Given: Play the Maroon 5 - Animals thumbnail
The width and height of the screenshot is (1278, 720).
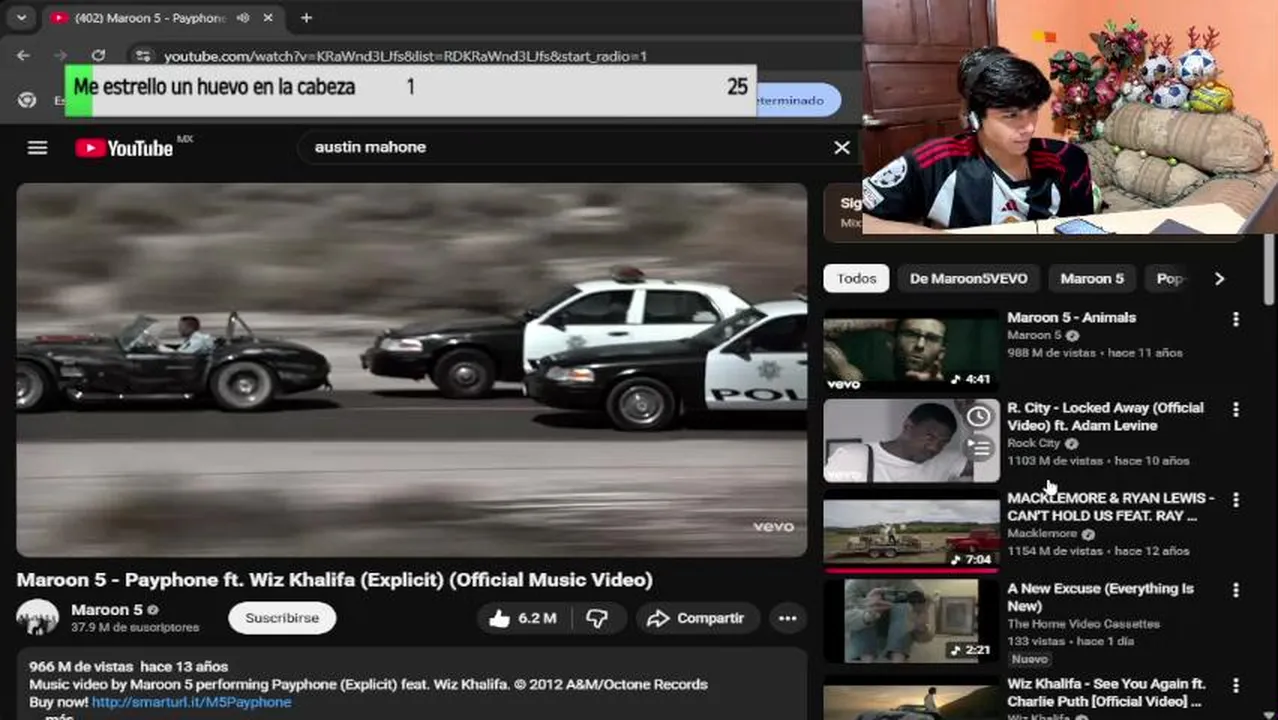Looking at the screenshot, I should point(911,350).
